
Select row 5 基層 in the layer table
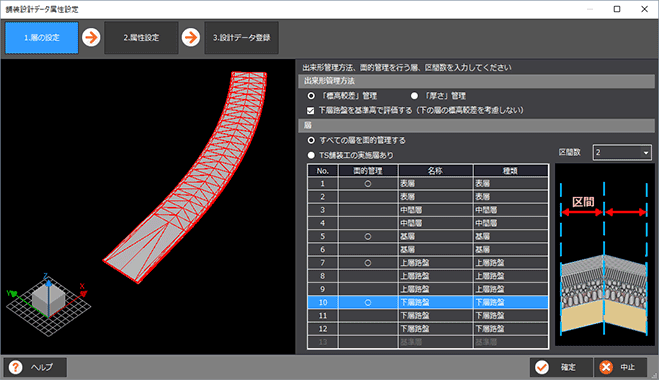[x=428, y=236]
